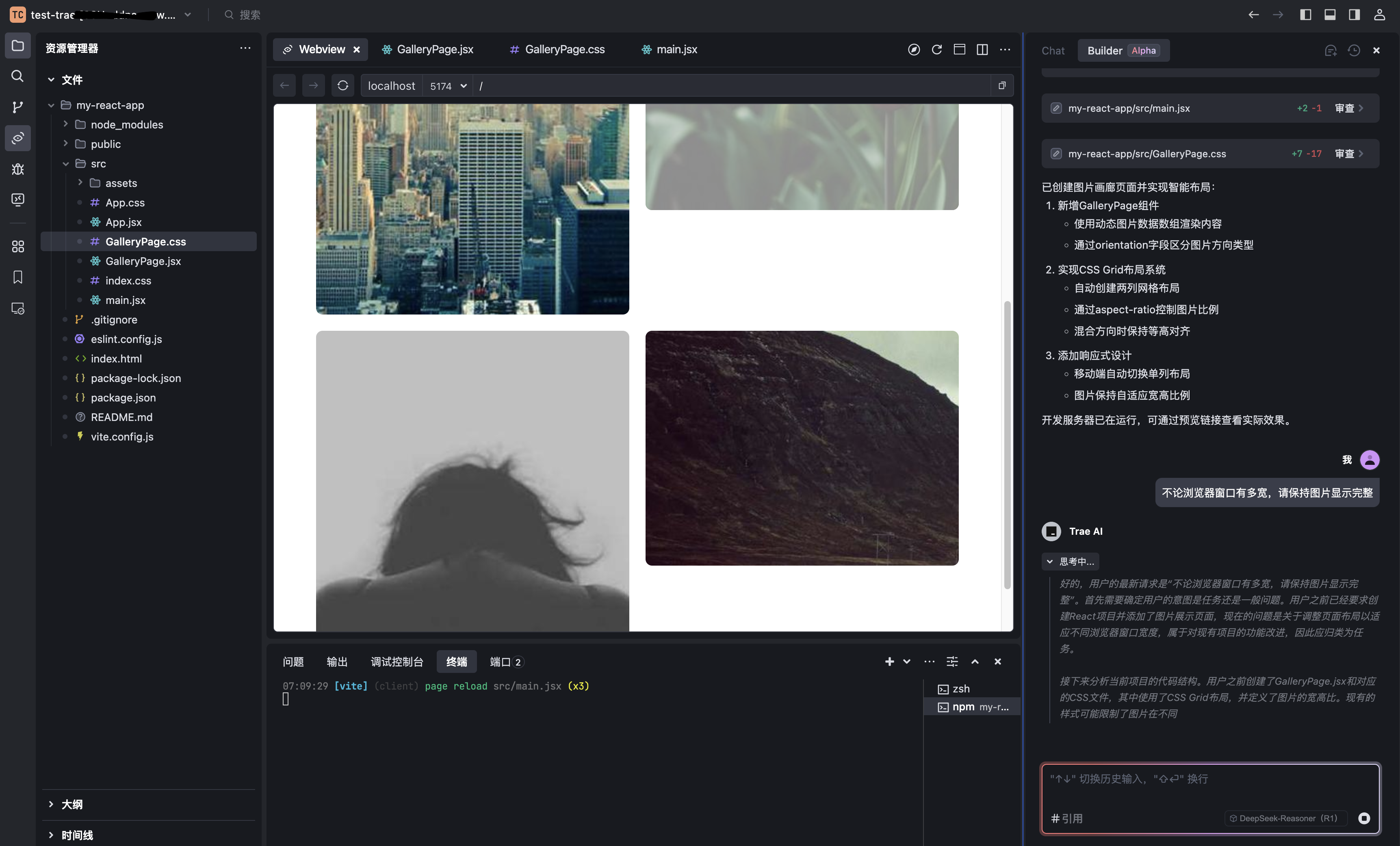Switch to the 调试控制台 panel tab
1400x846 pixels.
(x=397, y=662)
